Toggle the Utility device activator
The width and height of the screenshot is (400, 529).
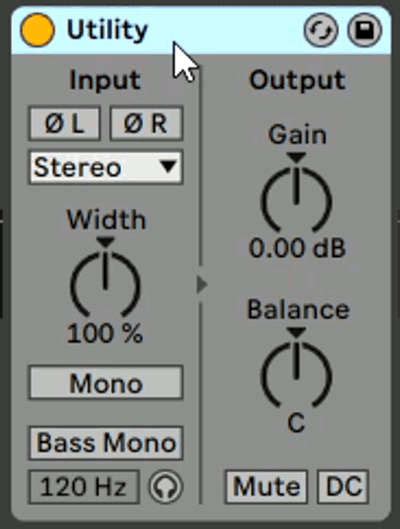pyautogui.click(x=37, y=30)
